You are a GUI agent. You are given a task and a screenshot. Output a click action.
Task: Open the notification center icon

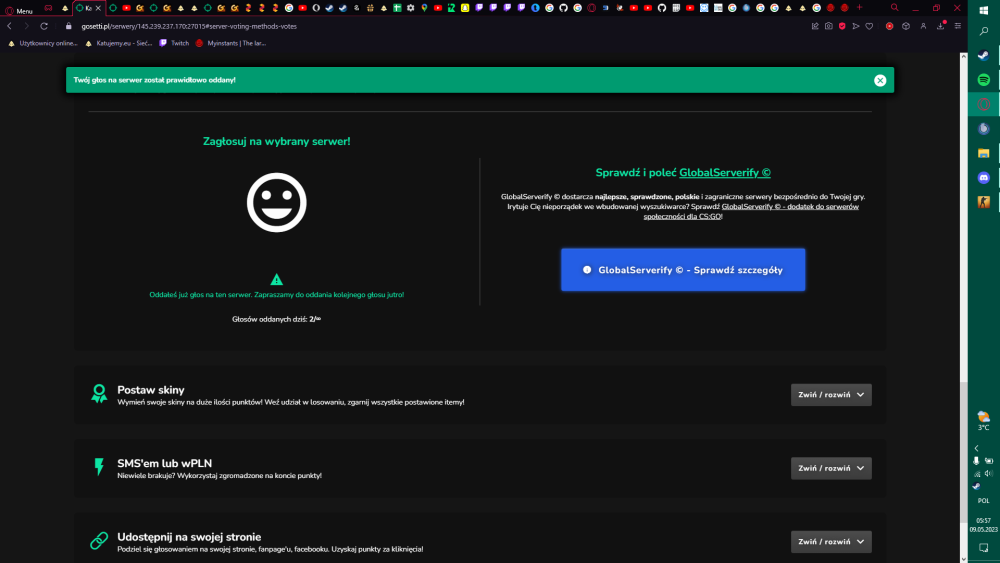(983, 548)
